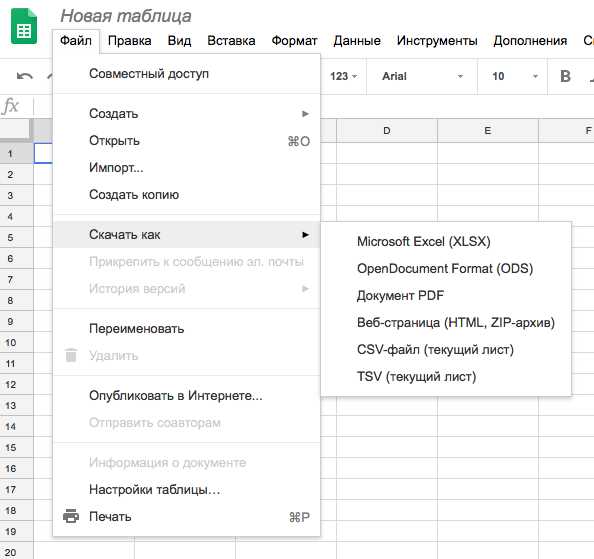Screen dimensions: 594x559
Task: Click the printer icon next to Печать
Action: point(71,516)
